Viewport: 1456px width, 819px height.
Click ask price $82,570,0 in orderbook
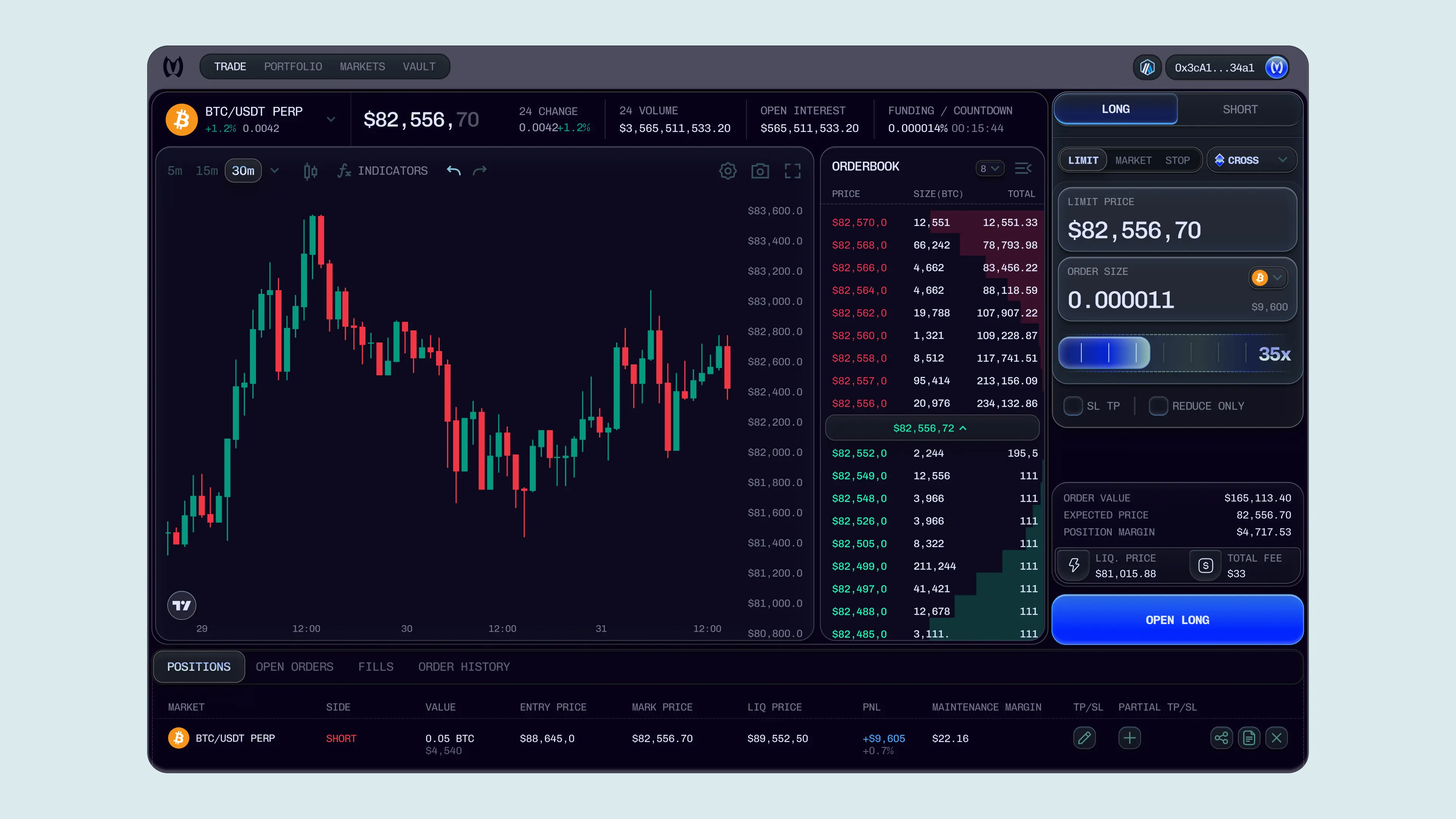pyautogui.click(x=859, y=223)
